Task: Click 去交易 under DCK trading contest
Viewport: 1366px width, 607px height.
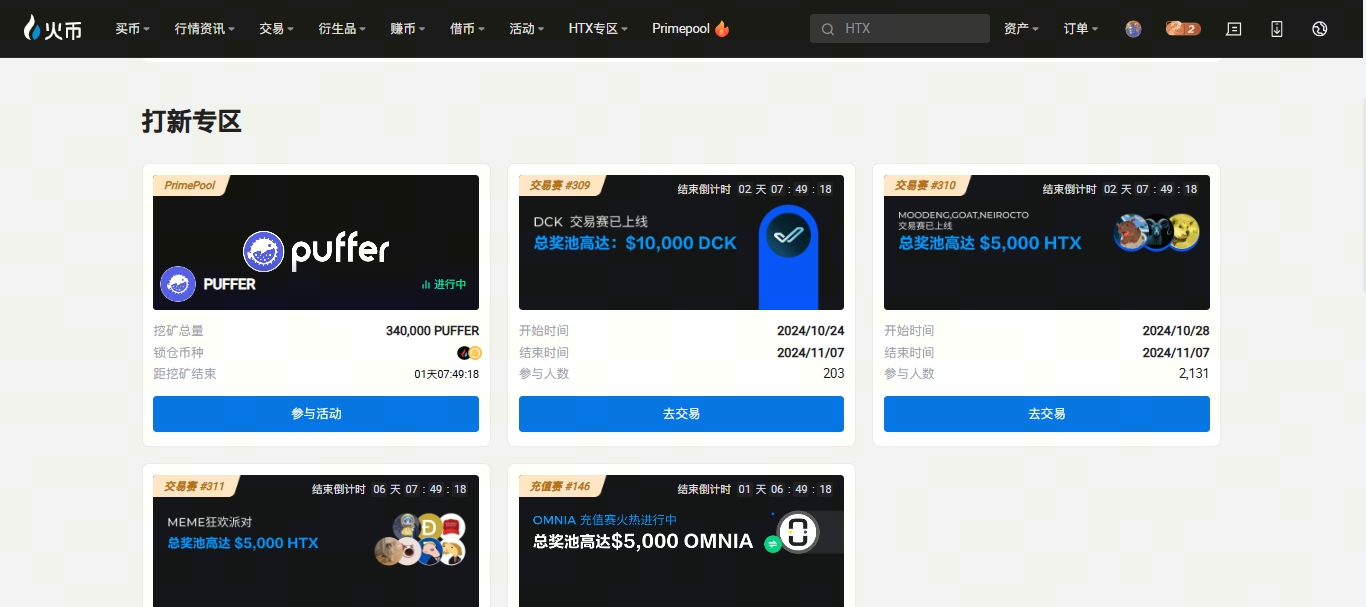Action: pyautogui.click(x=681, y=414)
